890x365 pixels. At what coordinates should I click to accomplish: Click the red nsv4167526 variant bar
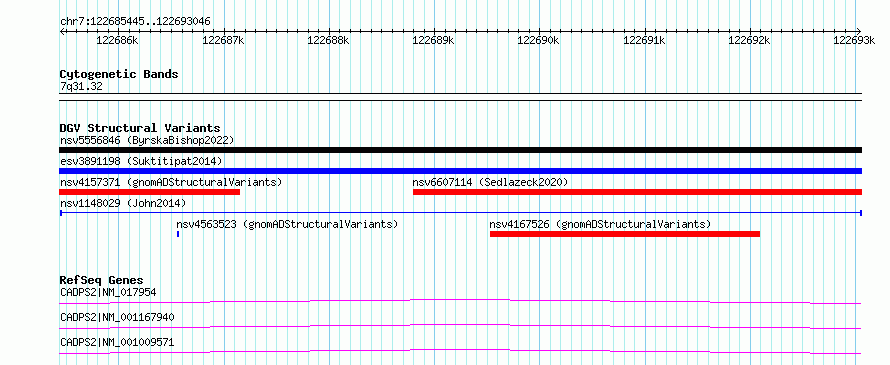[625, 234]
